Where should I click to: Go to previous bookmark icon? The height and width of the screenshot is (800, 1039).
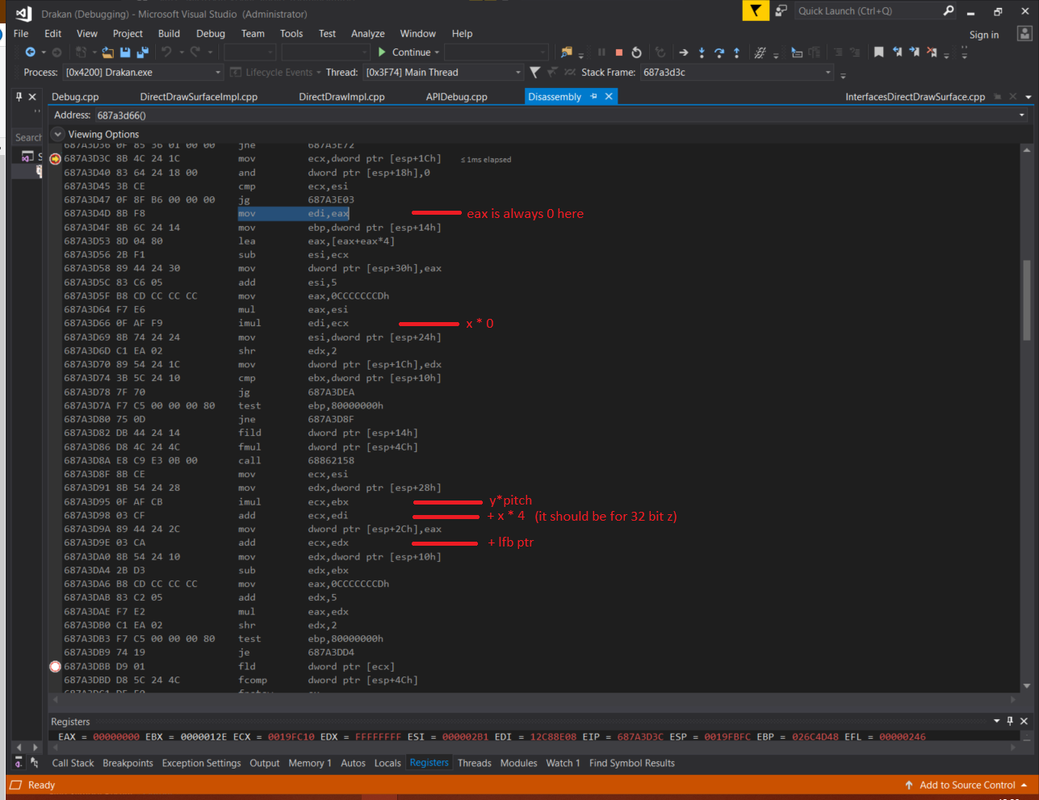tap(897, 52)
